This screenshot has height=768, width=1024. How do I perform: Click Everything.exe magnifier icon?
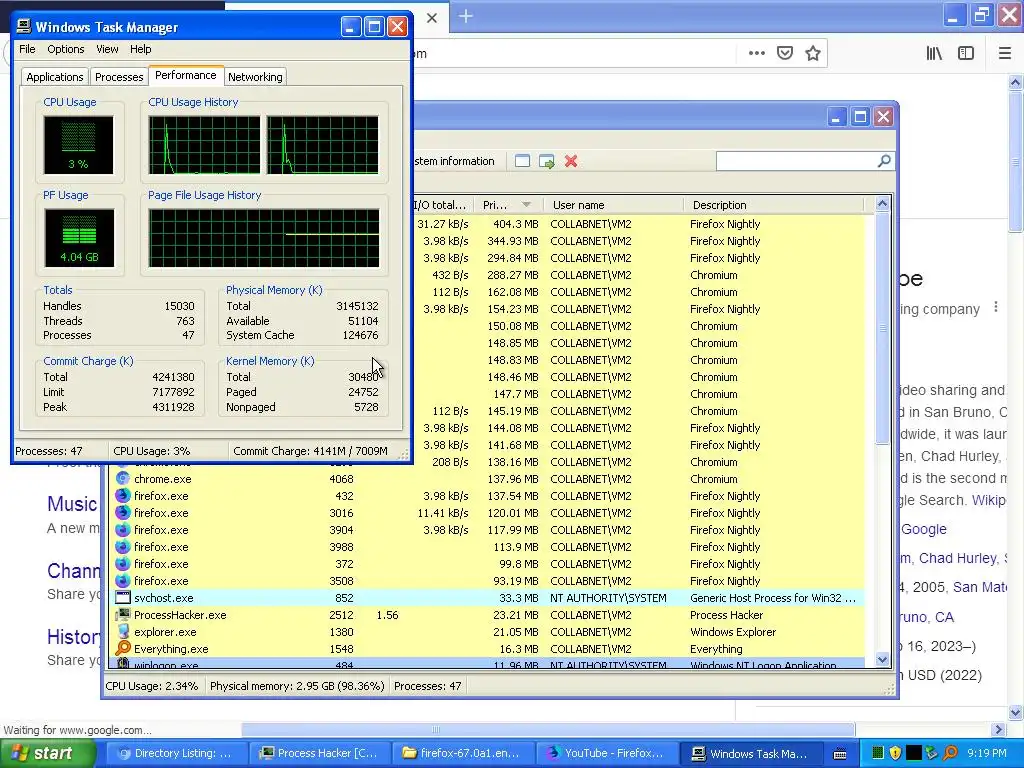pos(122,648)
